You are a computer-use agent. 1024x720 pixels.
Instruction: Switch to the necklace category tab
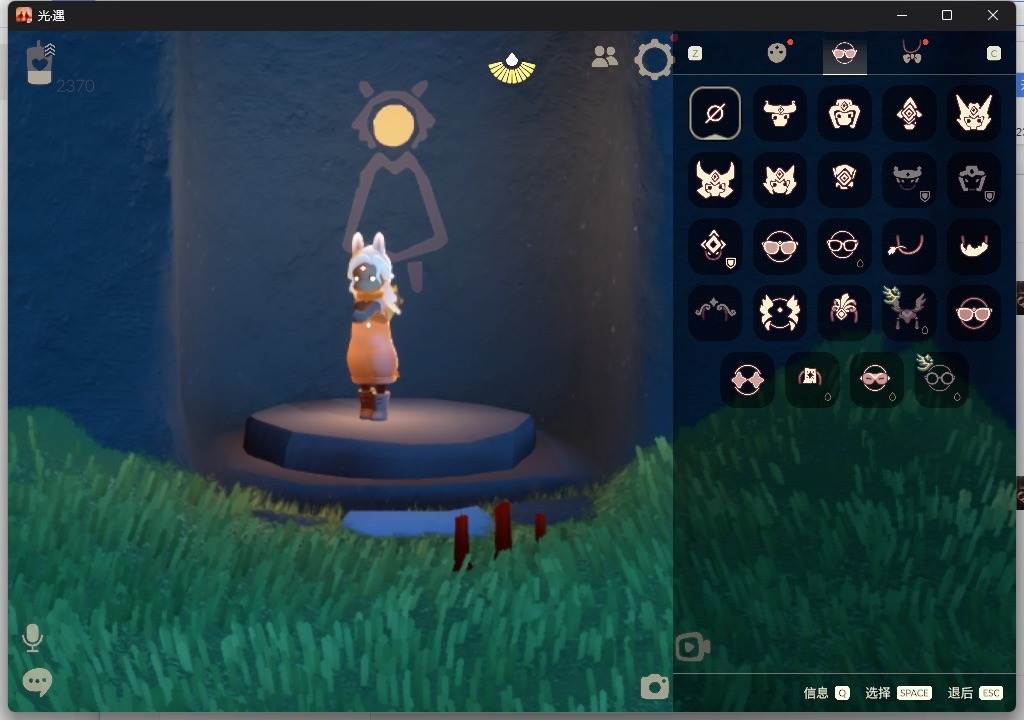(913, 52)
